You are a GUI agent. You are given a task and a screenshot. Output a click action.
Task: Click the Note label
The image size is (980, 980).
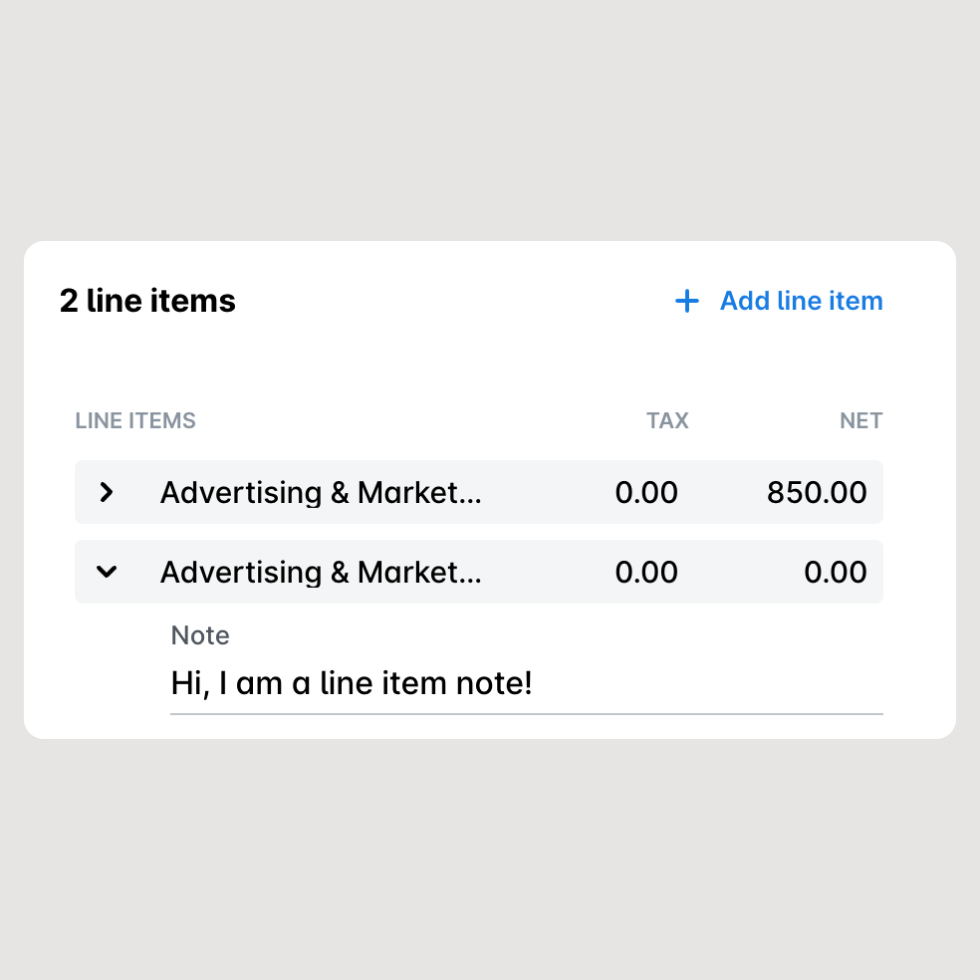pos(200,635)
